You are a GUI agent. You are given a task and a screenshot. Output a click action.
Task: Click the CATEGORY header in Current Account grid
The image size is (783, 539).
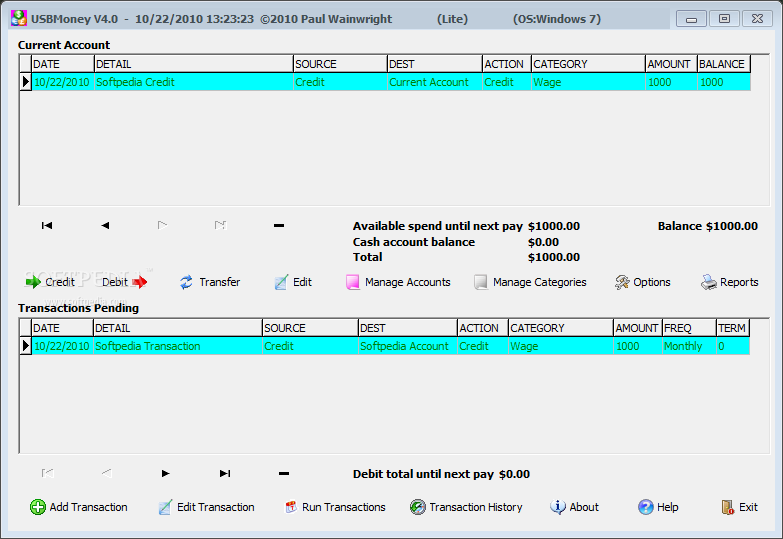(588, 64)
